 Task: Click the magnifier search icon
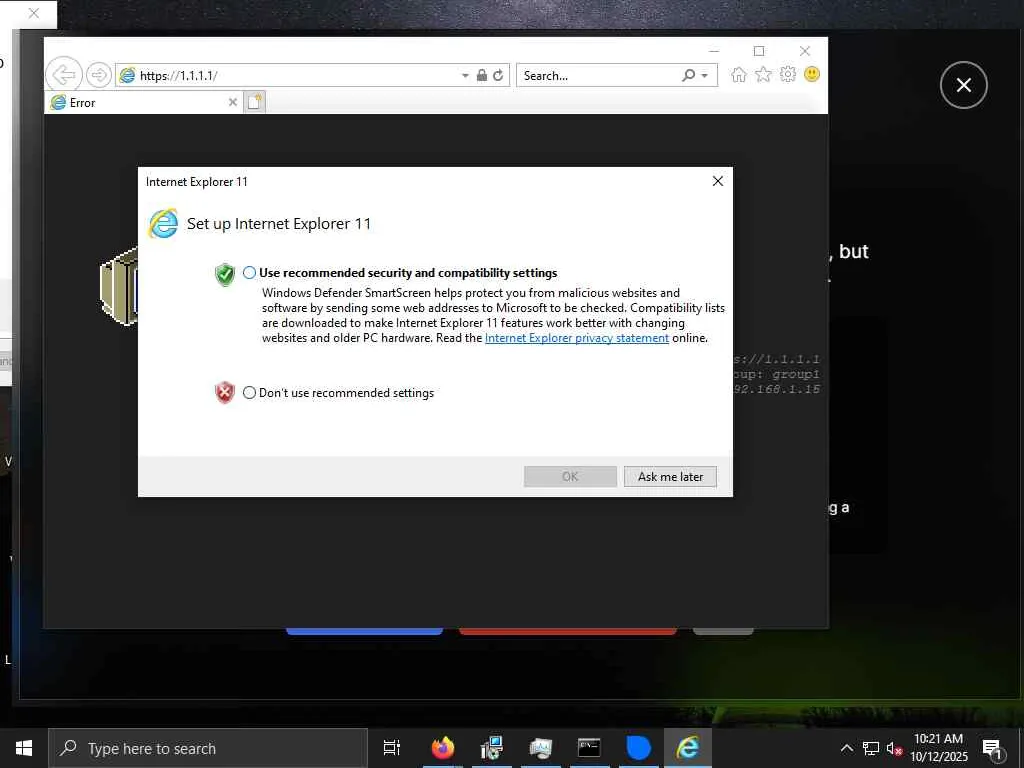688,75
